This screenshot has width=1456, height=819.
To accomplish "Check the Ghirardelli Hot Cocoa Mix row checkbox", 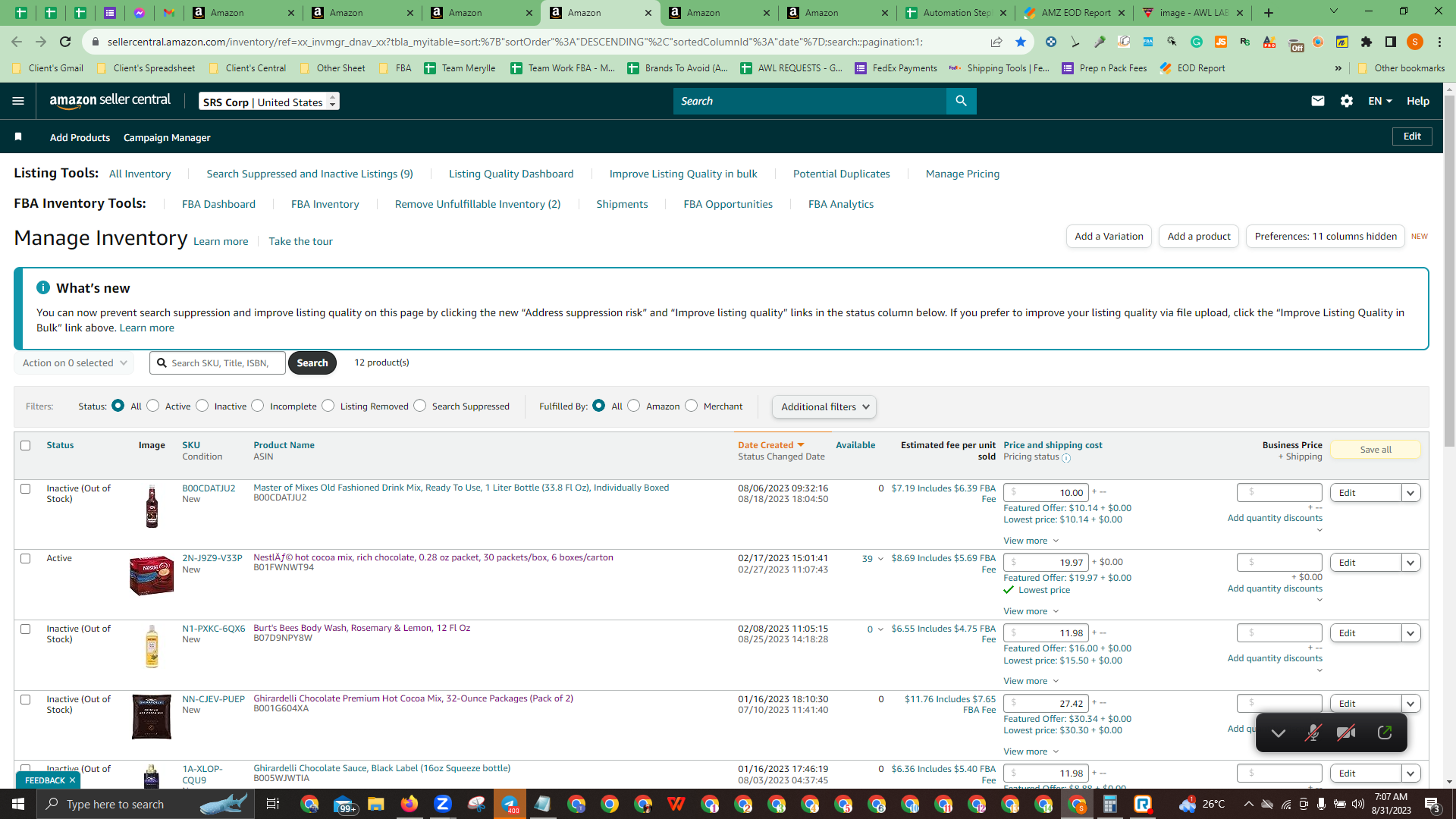I will coord(26,699).
